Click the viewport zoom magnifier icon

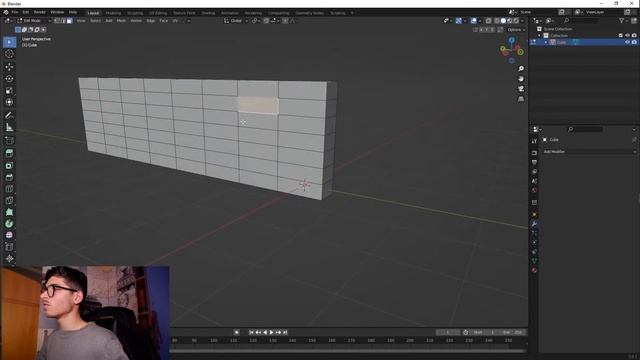(521, 69)
